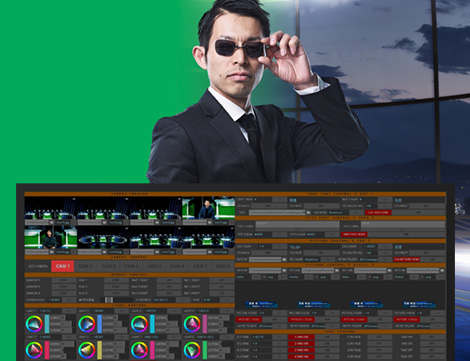Click the left text area input field
Screen dimensions: 470x361
(297, 225)
